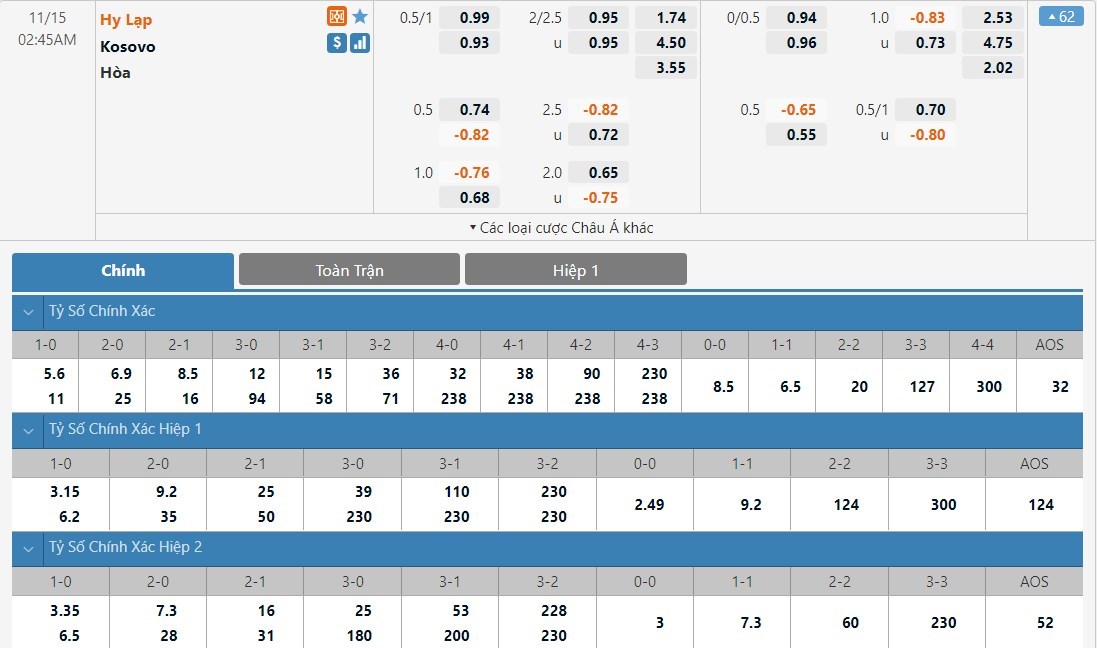Switch to the Toàn Trận tab
This screenshot has height=648, width=1097.
click(x=349, y=270)
